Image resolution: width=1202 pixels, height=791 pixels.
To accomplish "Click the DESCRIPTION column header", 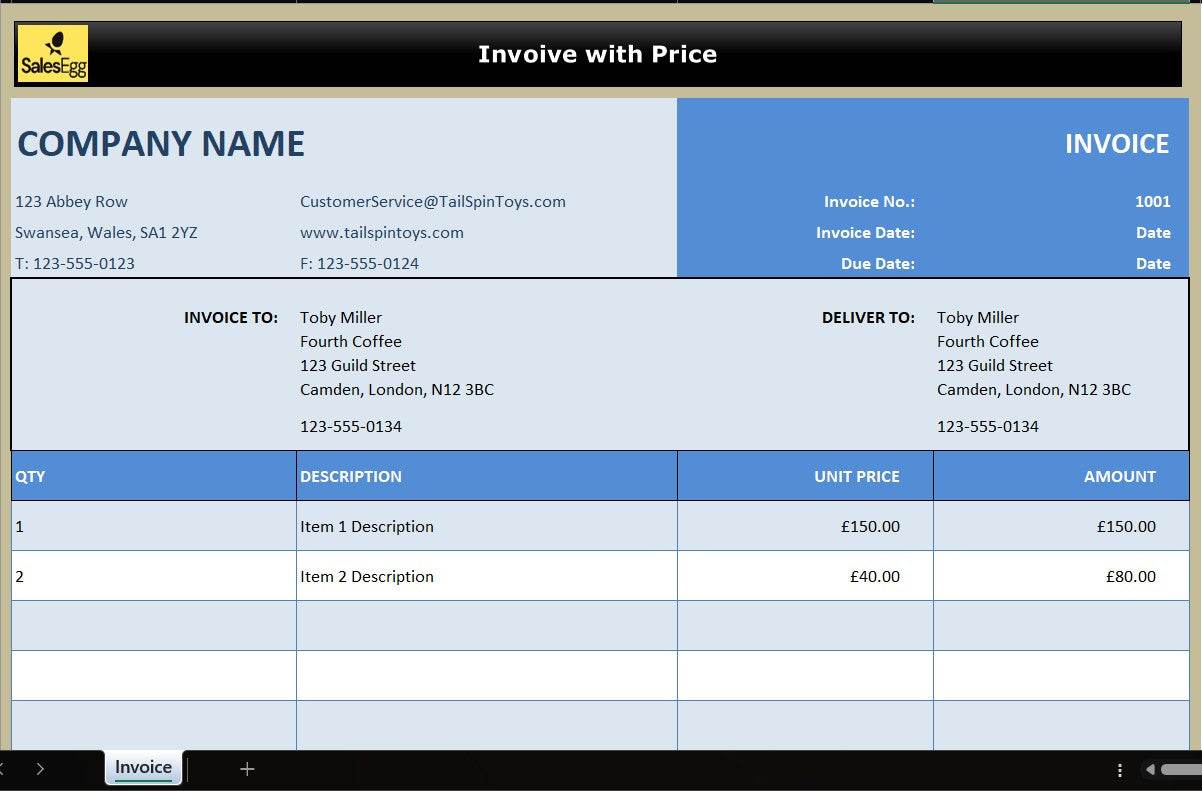I will pyautogui.click(x=487, y=476).
